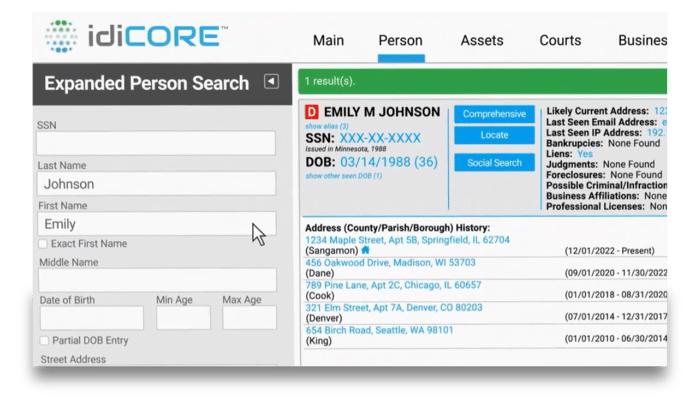
Task: Click the SSN input field
Action: coord(156,143)
